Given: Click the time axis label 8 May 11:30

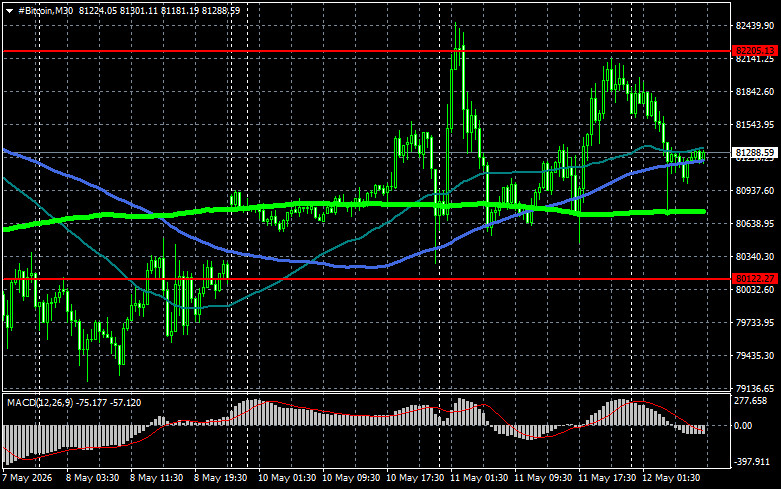Looking at the screenshot, I should pos(156,478).
